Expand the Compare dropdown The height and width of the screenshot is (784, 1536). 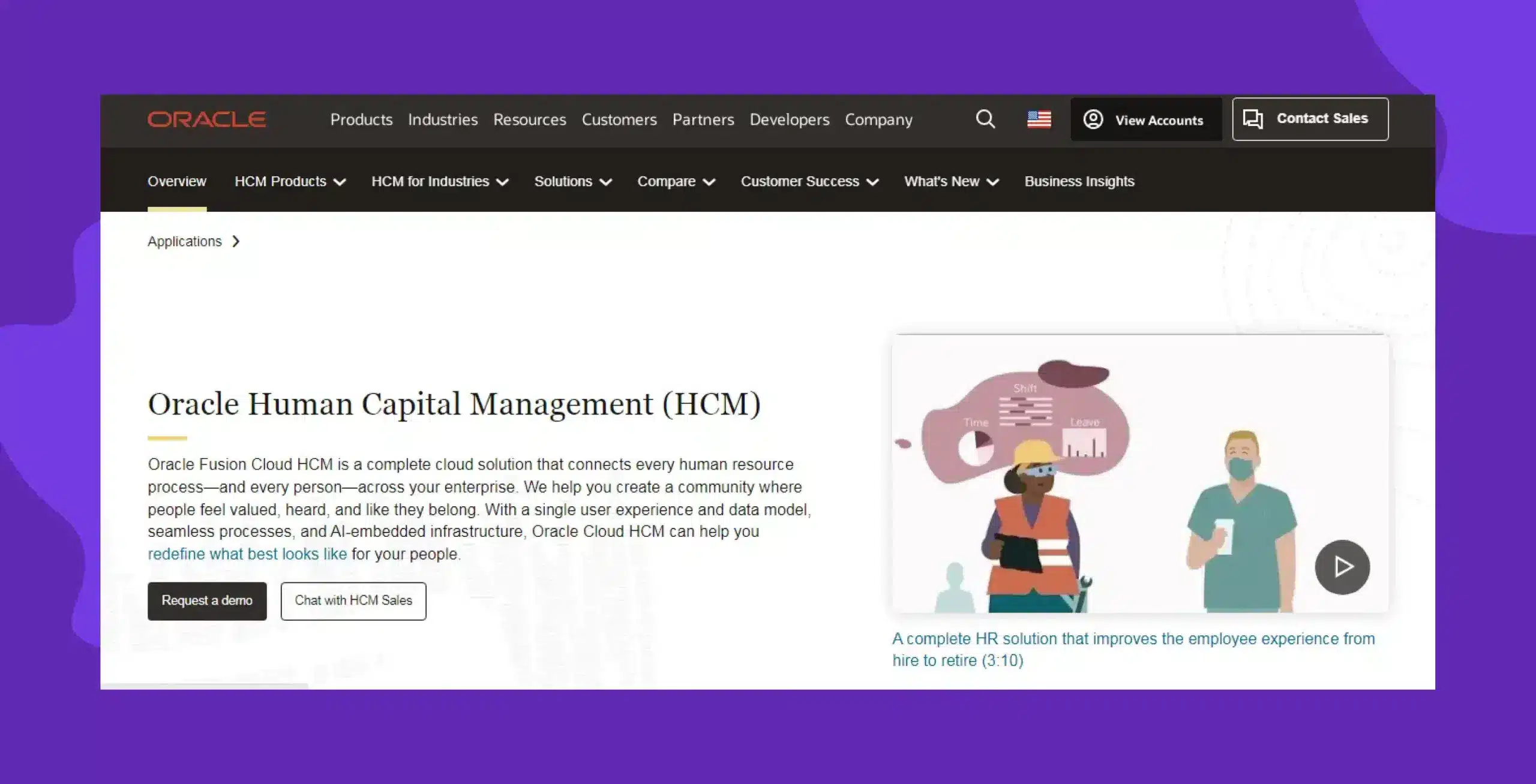(x=676, y=181)
